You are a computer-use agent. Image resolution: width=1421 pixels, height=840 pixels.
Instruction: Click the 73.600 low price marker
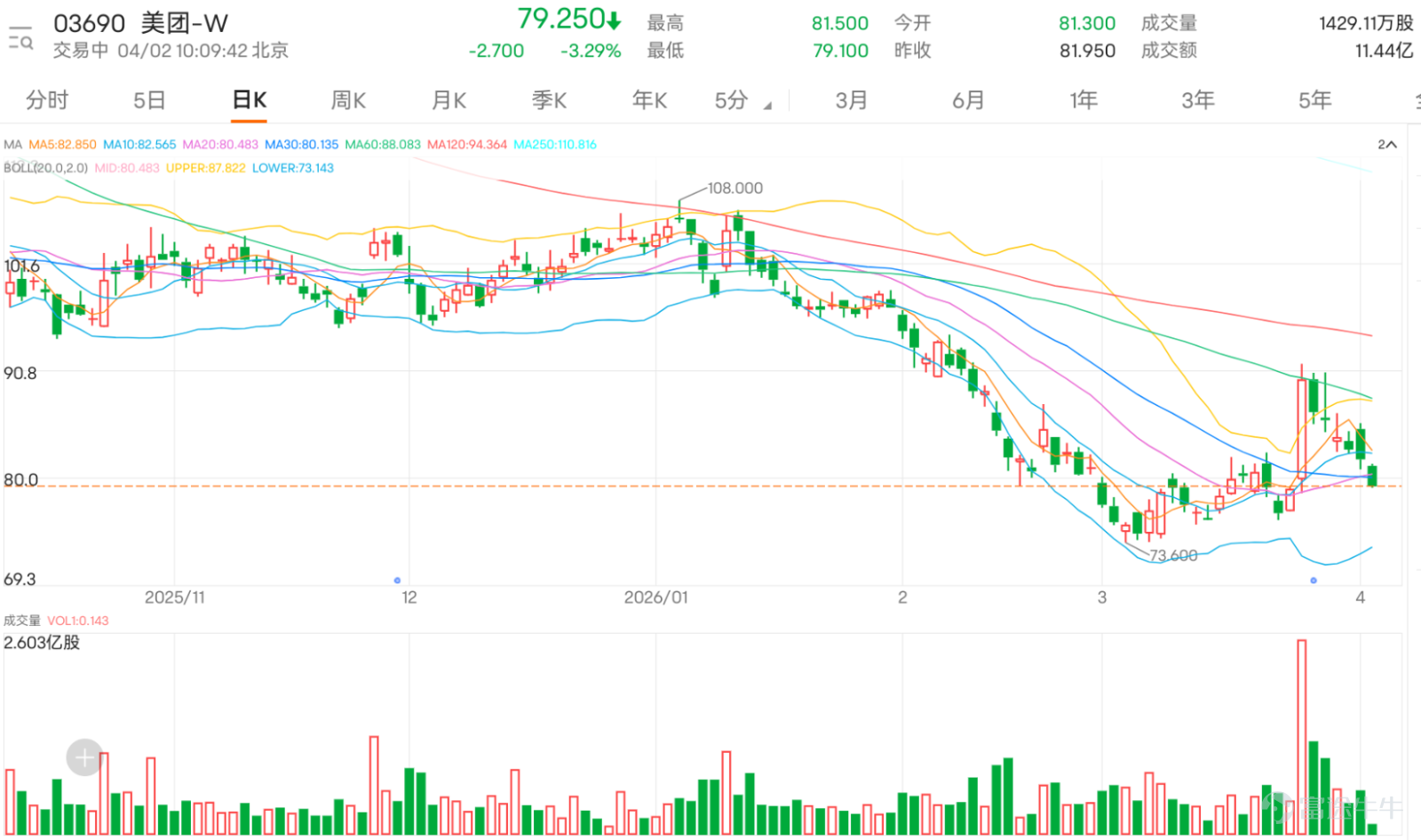coord(1173,556)
